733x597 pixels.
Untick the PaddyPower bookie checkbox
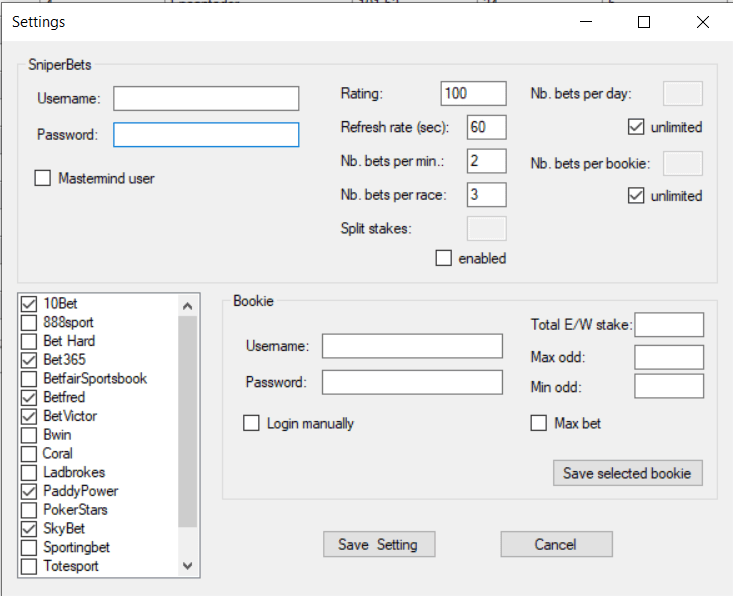(29, 491)
